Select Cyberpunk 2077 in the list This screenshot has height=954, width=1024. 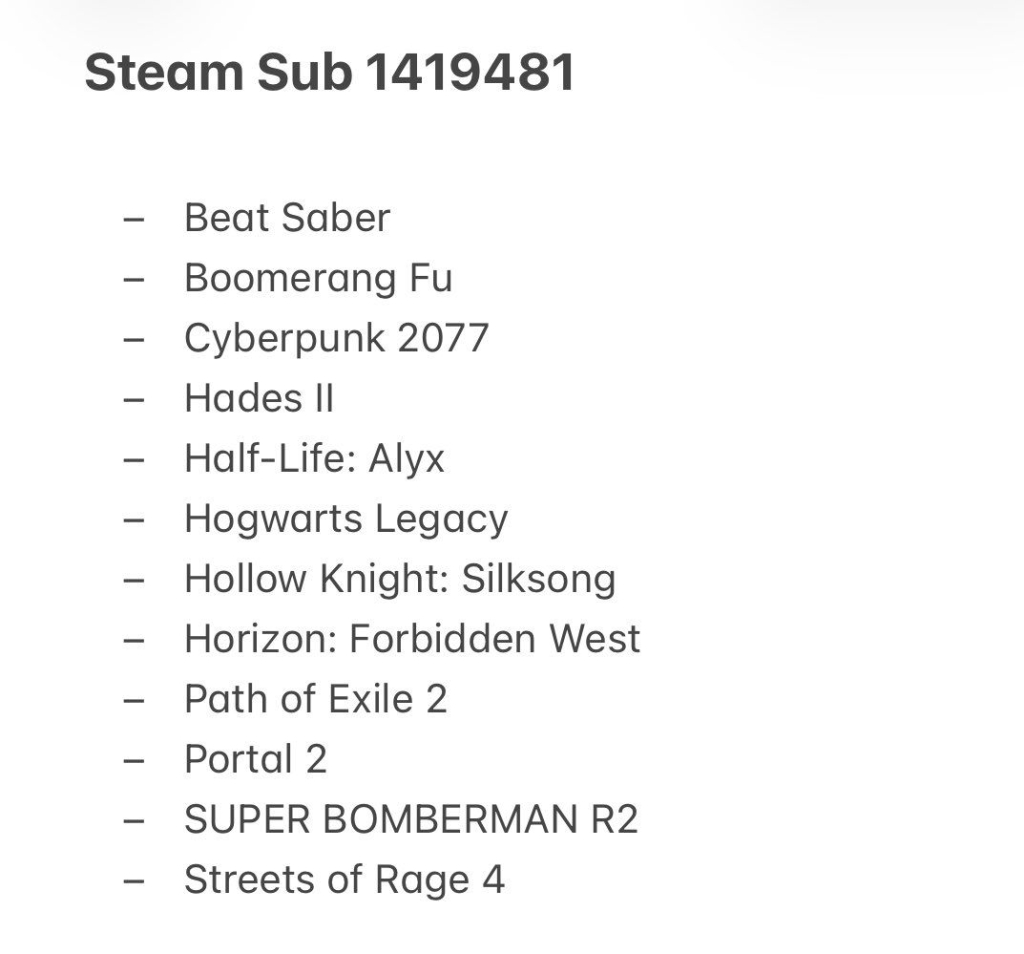coord(336,338)
